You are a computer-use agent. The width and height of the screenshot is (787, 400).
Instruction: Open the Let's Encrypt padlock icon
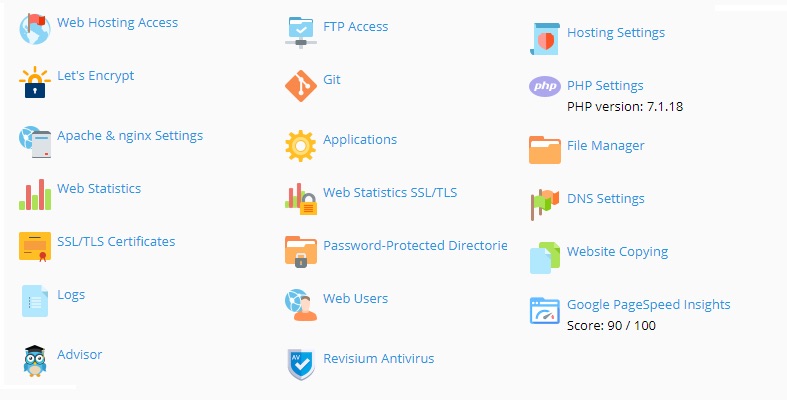(35, 83)
